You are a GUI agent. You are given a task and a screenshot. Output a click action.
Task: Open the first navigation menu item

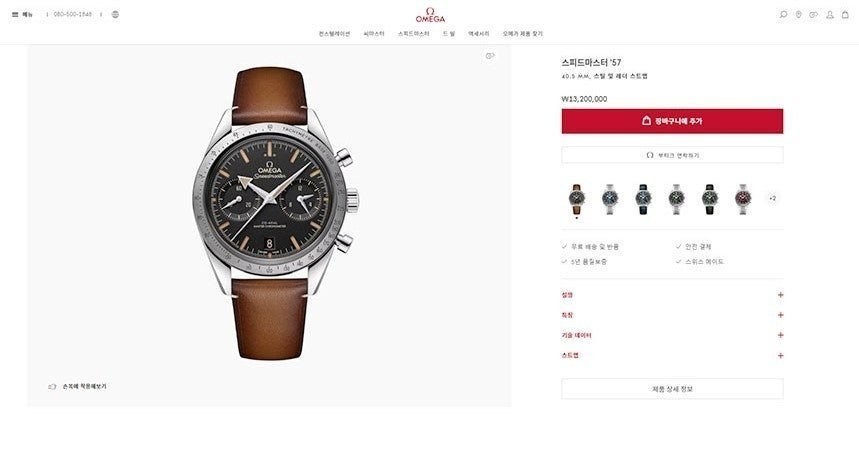point(334,34)
